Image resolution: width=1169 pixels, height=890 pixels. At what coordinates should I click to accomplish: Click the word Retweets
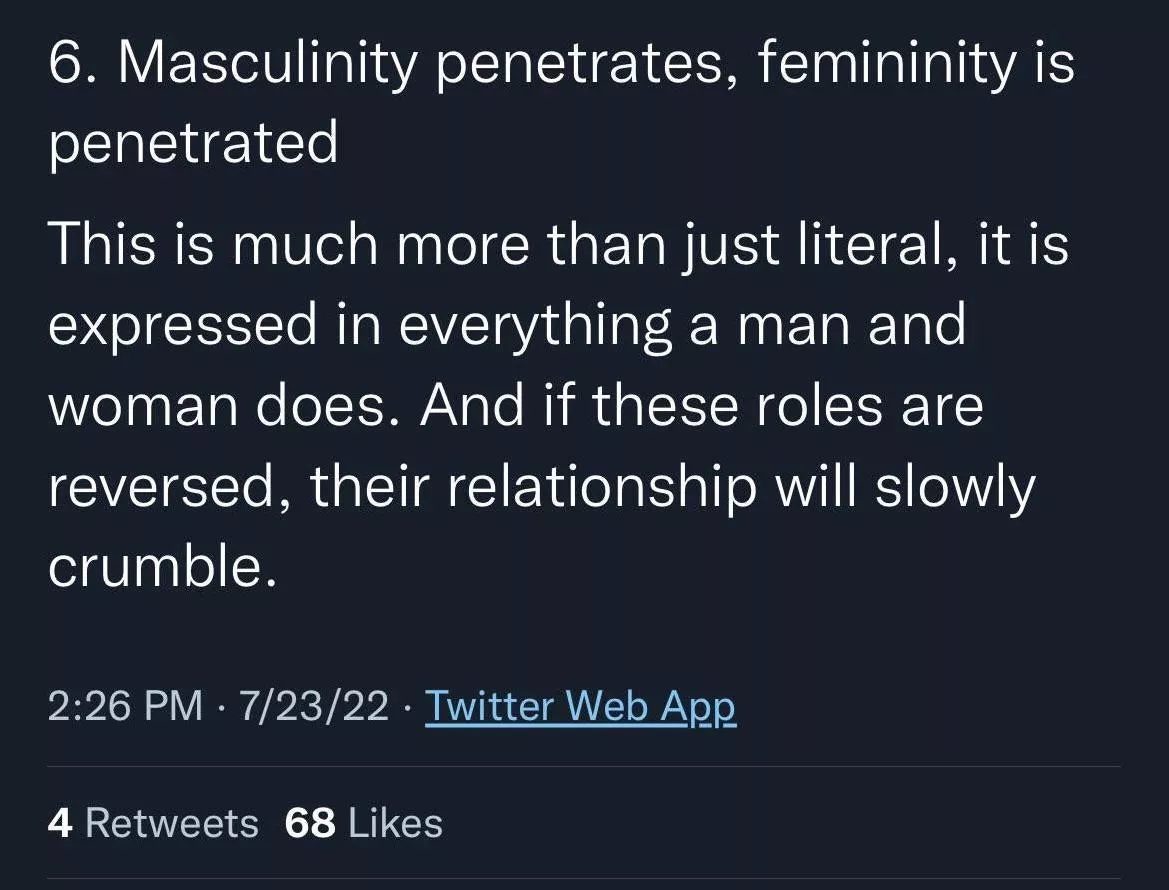click(172, 823)
